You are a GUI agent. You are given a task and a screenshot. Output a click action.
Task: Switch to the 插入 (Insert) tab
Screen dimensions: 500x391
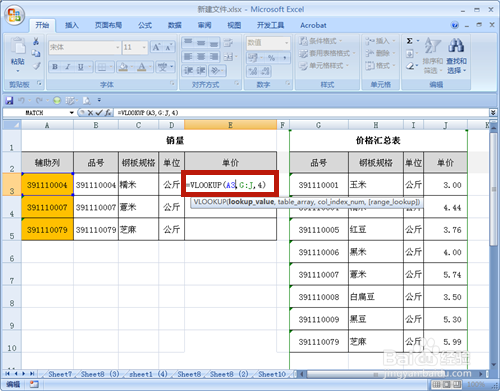tap(71, 25)
